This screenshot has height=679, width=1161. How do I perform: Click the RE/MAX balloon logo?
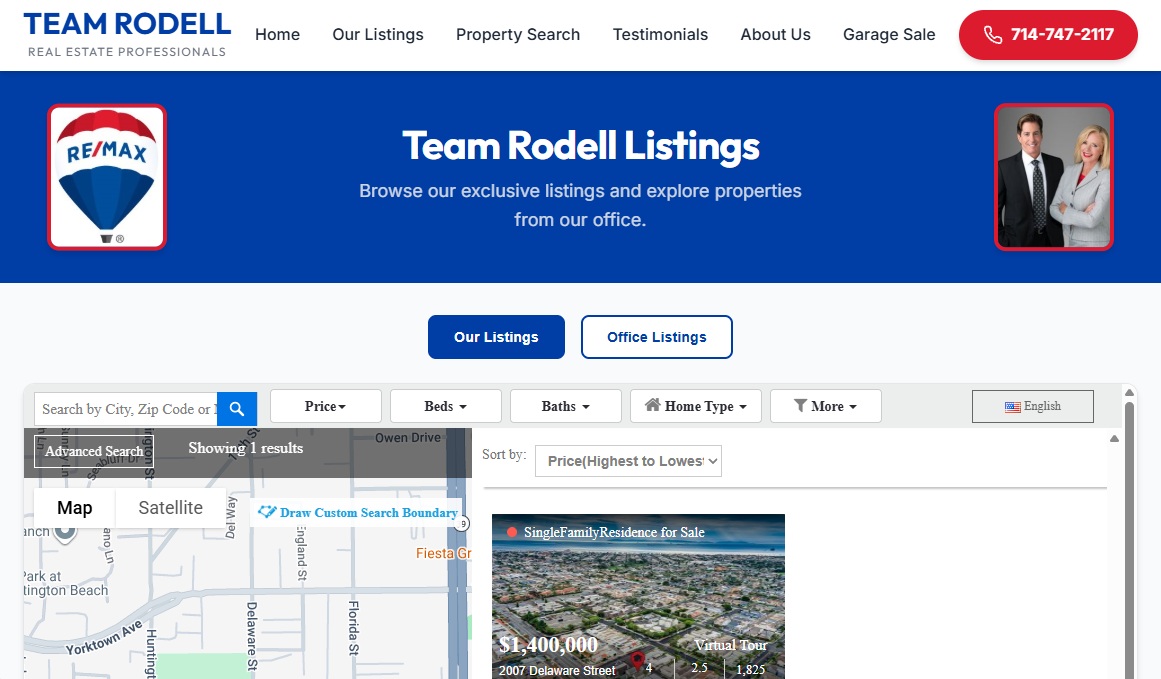(105, 175)
